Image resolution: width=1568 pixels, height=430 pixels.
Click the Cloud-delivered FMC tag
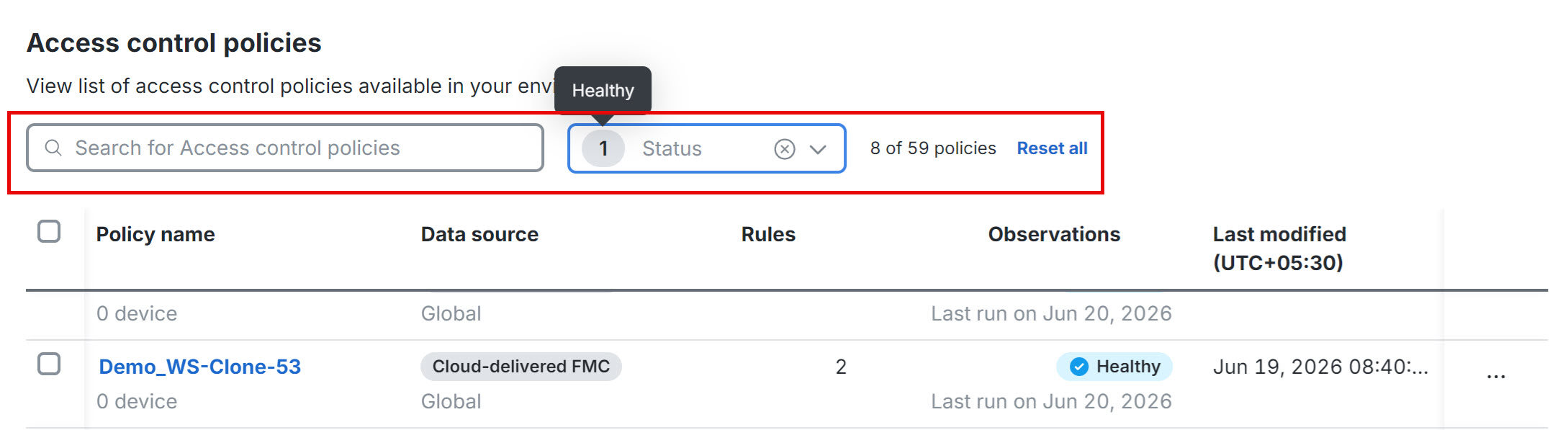[521, 367]
